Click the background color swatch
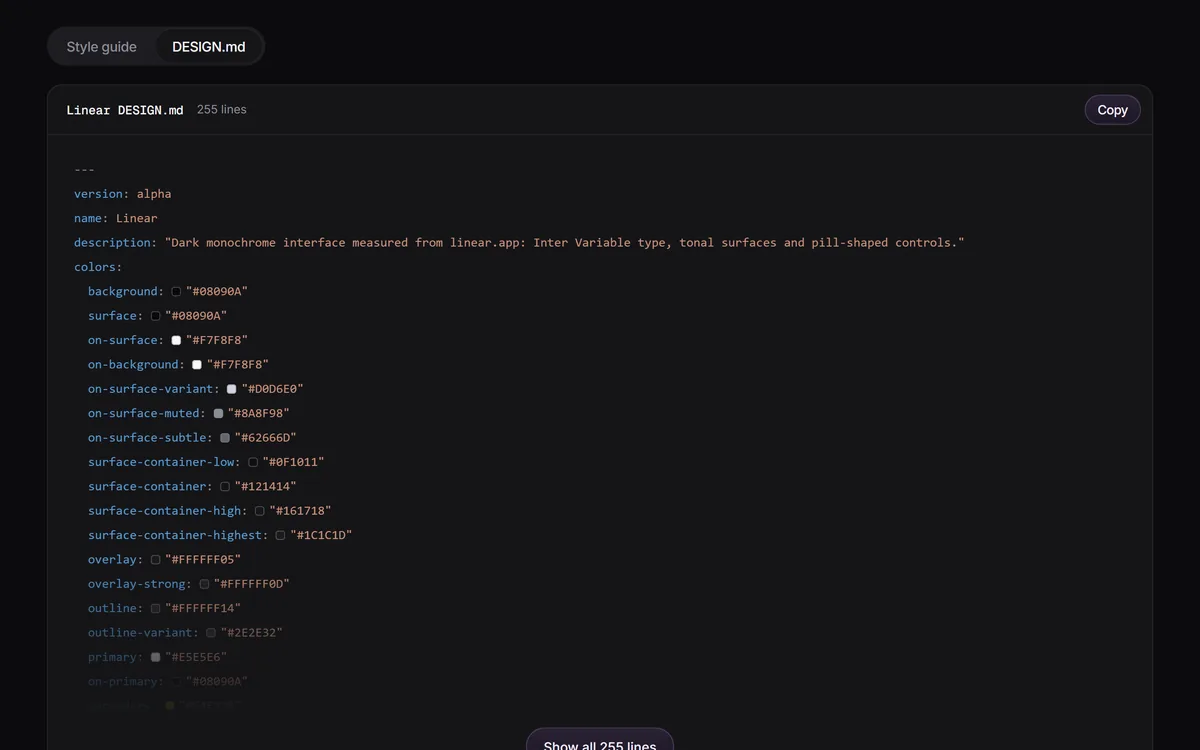This screenshot has width=1200, height=750. (x=176, y=292)
